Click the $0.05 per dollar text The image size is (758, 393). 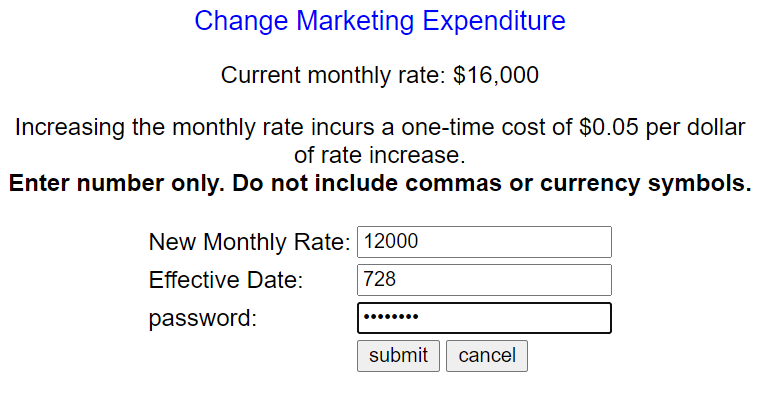tap(662, 128)
